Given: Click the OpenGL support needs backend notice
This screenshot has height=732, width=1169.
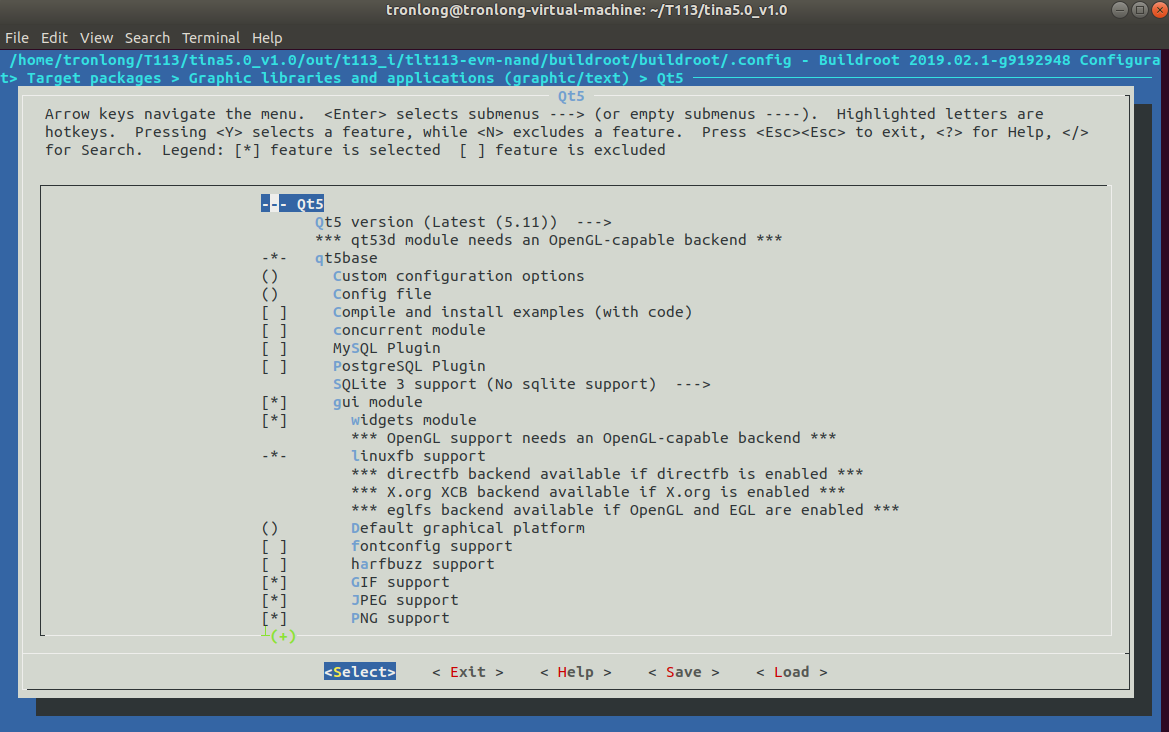Looking at the screenshot, I should pyautogui.click(x=593, y=438).
